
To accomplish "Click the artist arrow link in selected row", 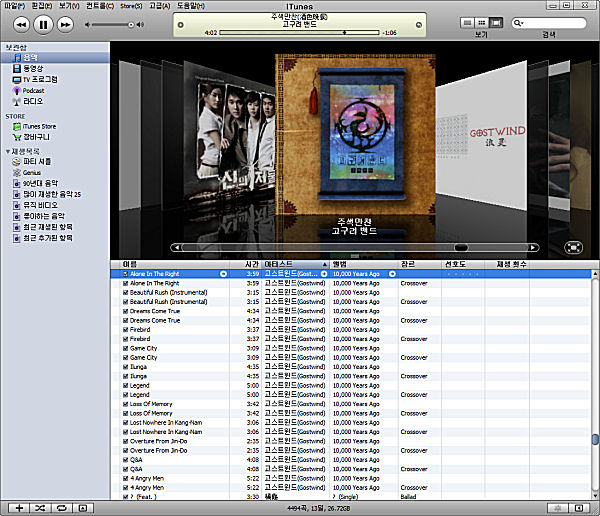I will pos(324,274).
